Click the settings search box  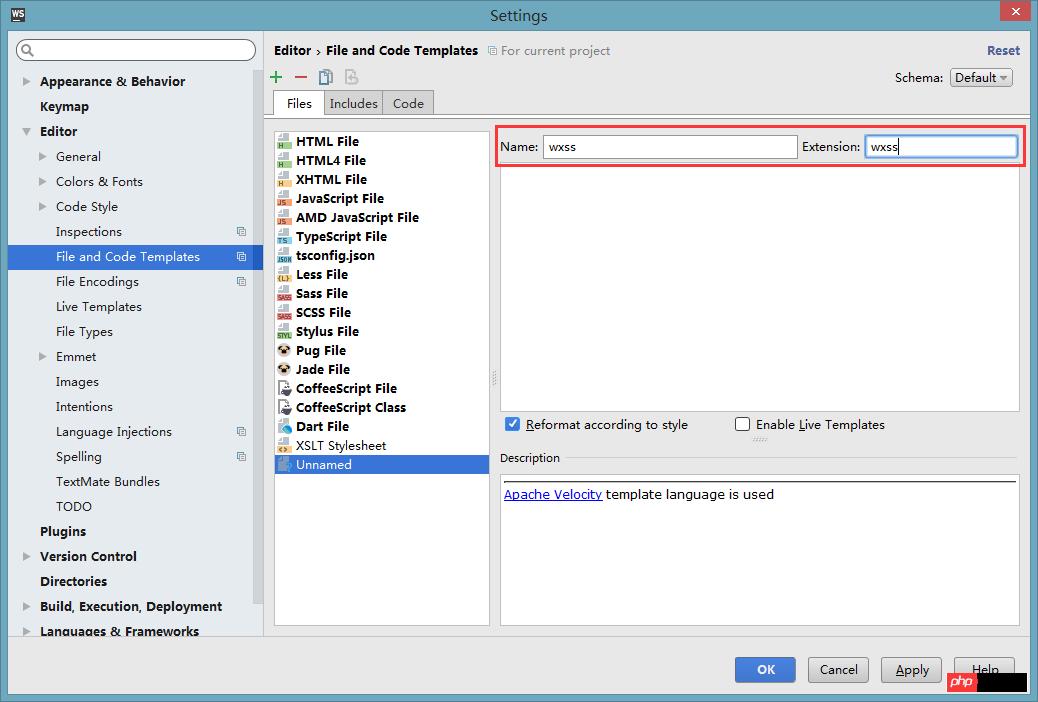click(x=137, y=50)
